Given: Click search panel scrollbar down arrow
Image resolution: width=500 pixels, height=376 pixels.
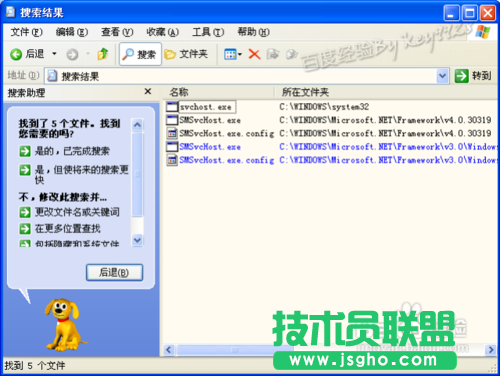Looking at the screenshot, I should [x=137, y=240].
